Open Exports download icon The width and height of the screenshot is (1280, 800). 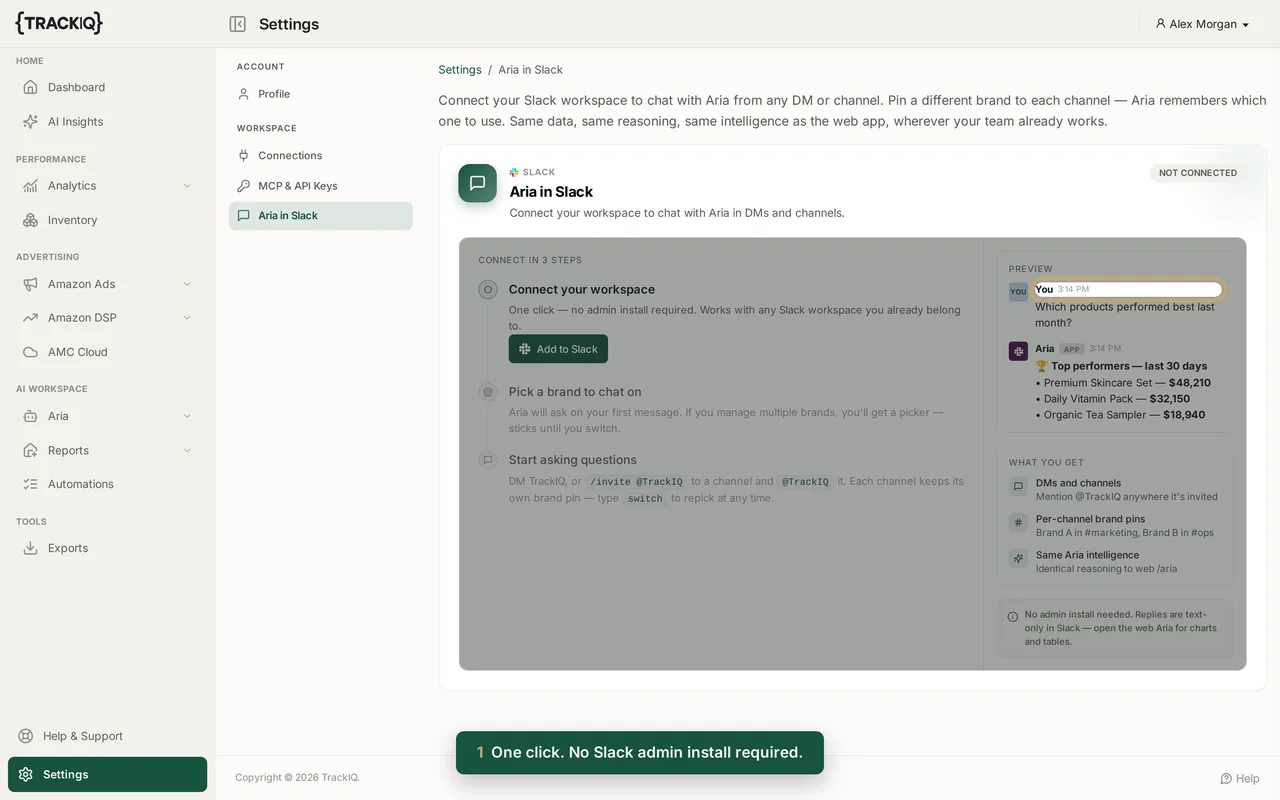pos(30,548)
